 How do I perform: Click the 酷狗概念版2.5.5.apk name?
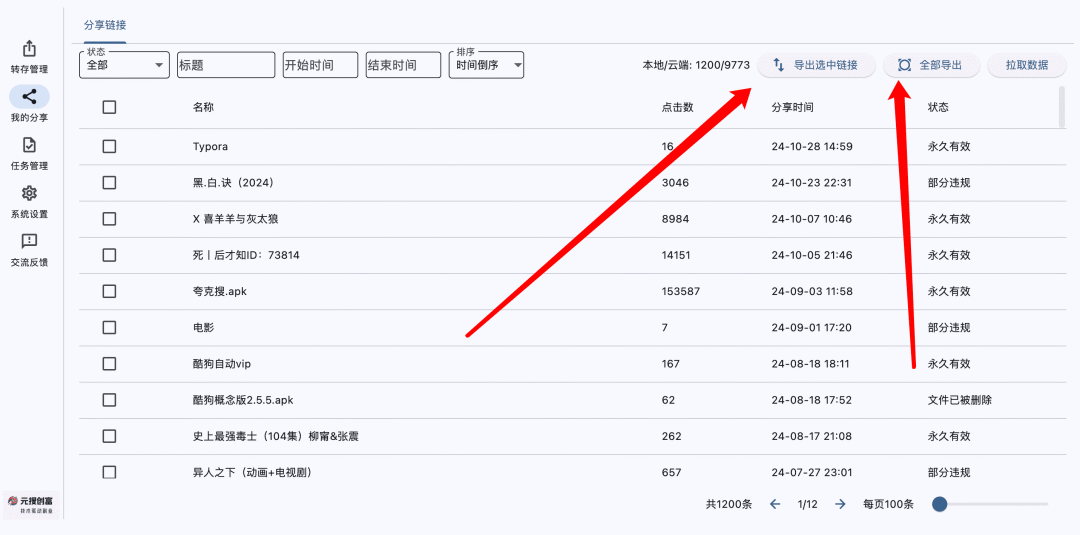(244, 400)
